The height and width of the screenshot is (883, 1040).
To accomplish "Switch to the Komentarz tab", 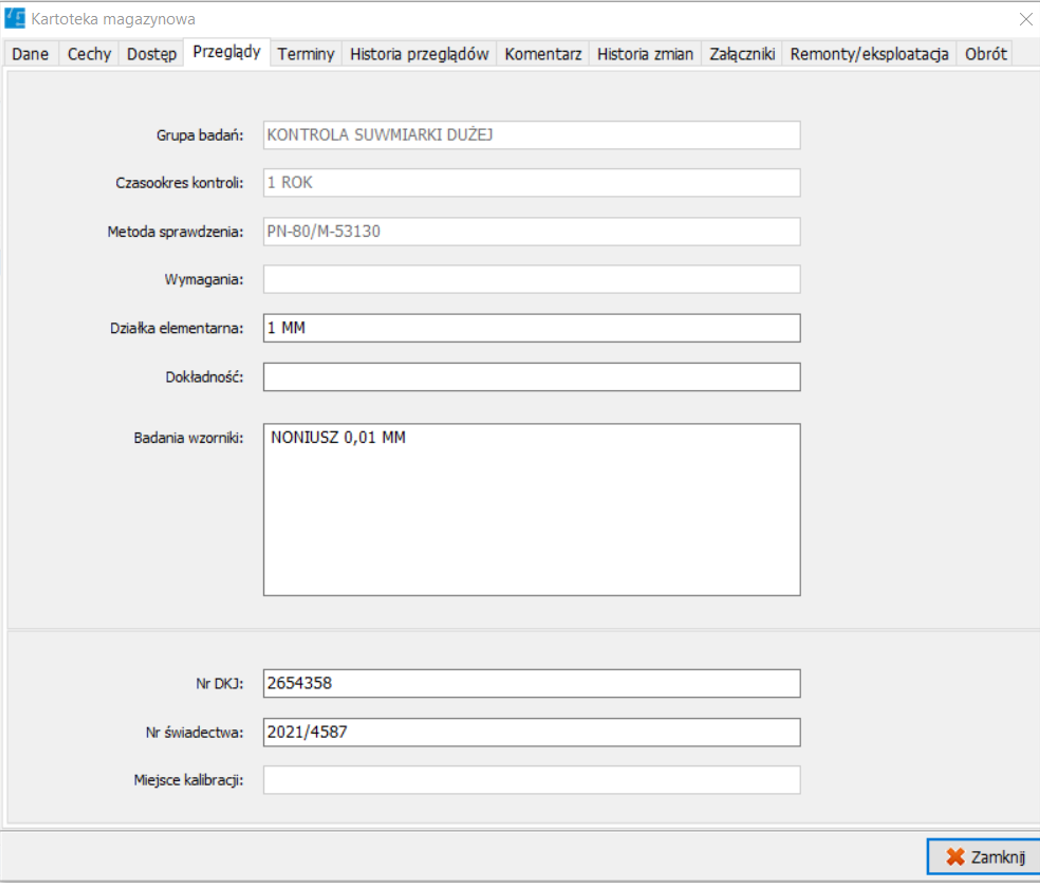I will tap(543, 54).
